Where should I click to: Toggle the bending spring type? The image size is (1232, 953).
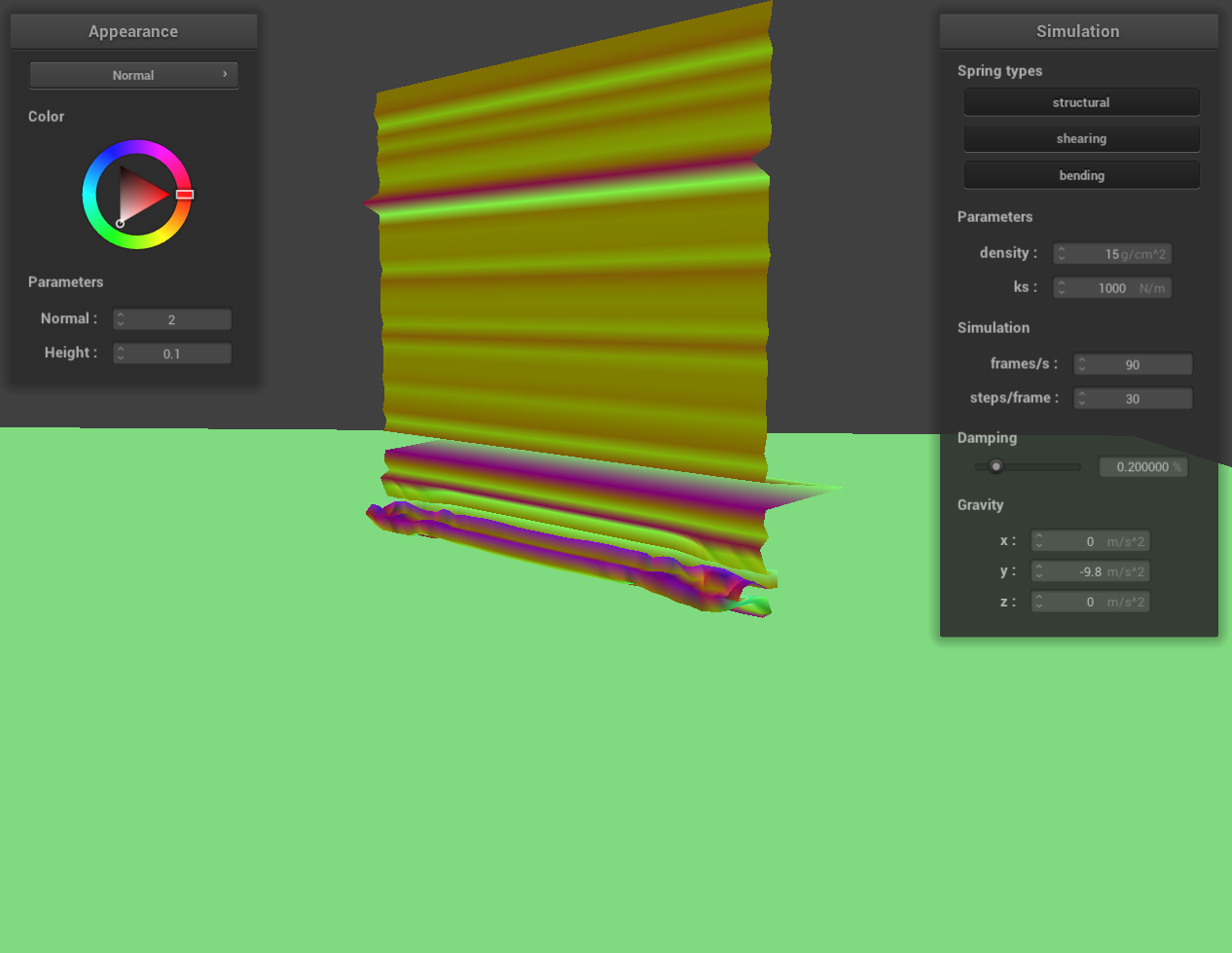(x=1081, y=175)
